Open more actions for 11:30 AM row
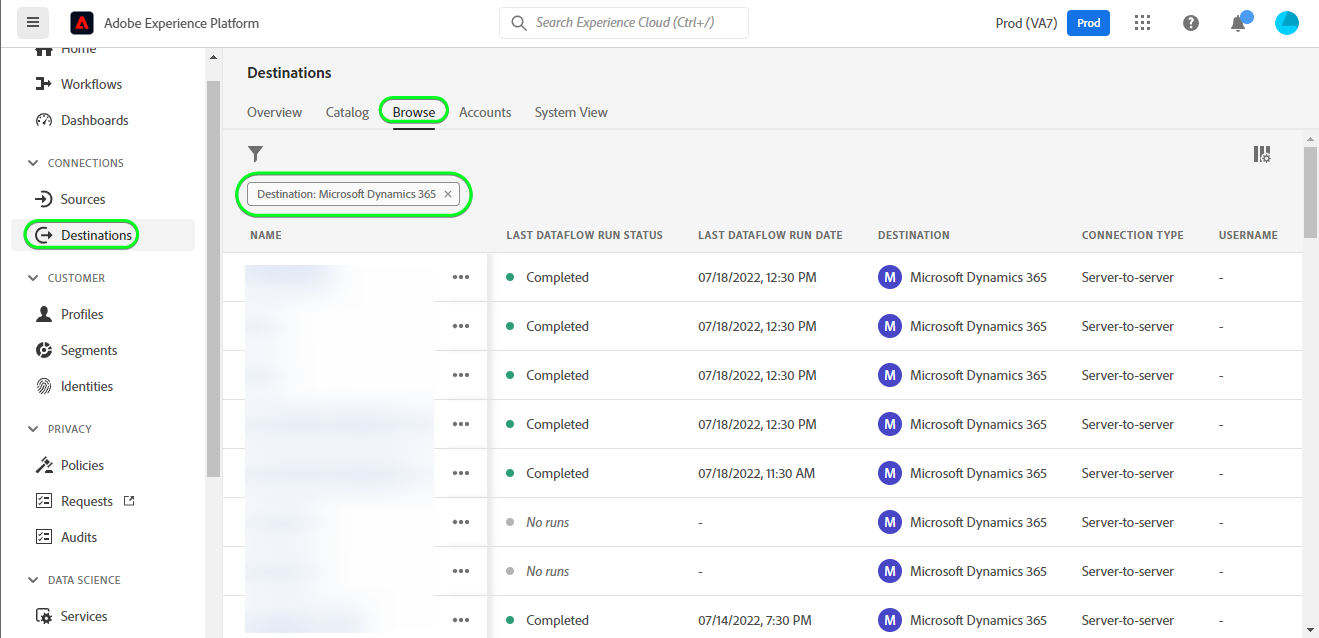This screenshot has height=638, width=1319. coord(461,473)
